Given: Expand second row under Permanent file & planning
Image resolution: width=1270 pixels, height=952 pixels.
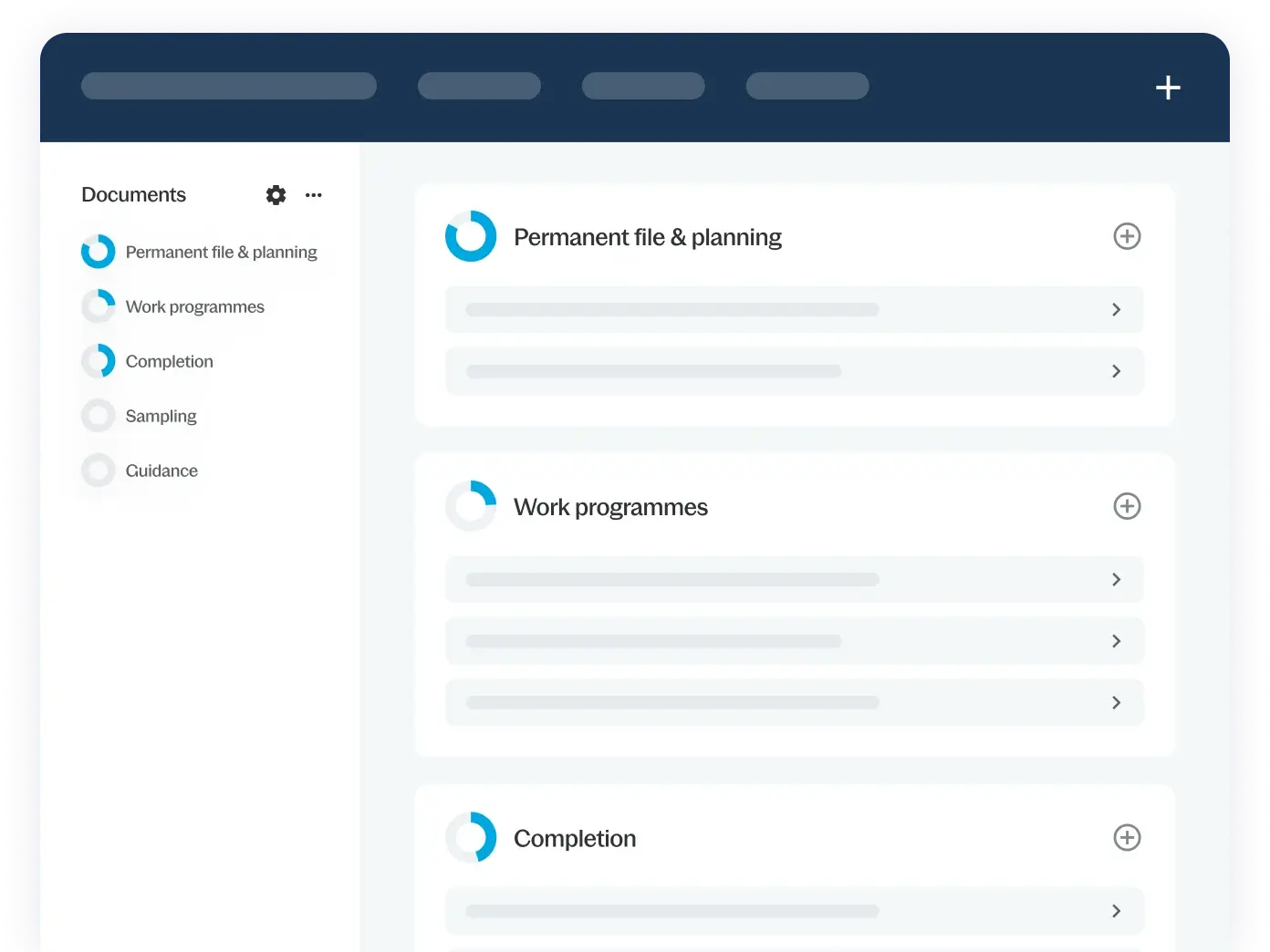Looking at the screenshot, I should (x=1116, y=371).
